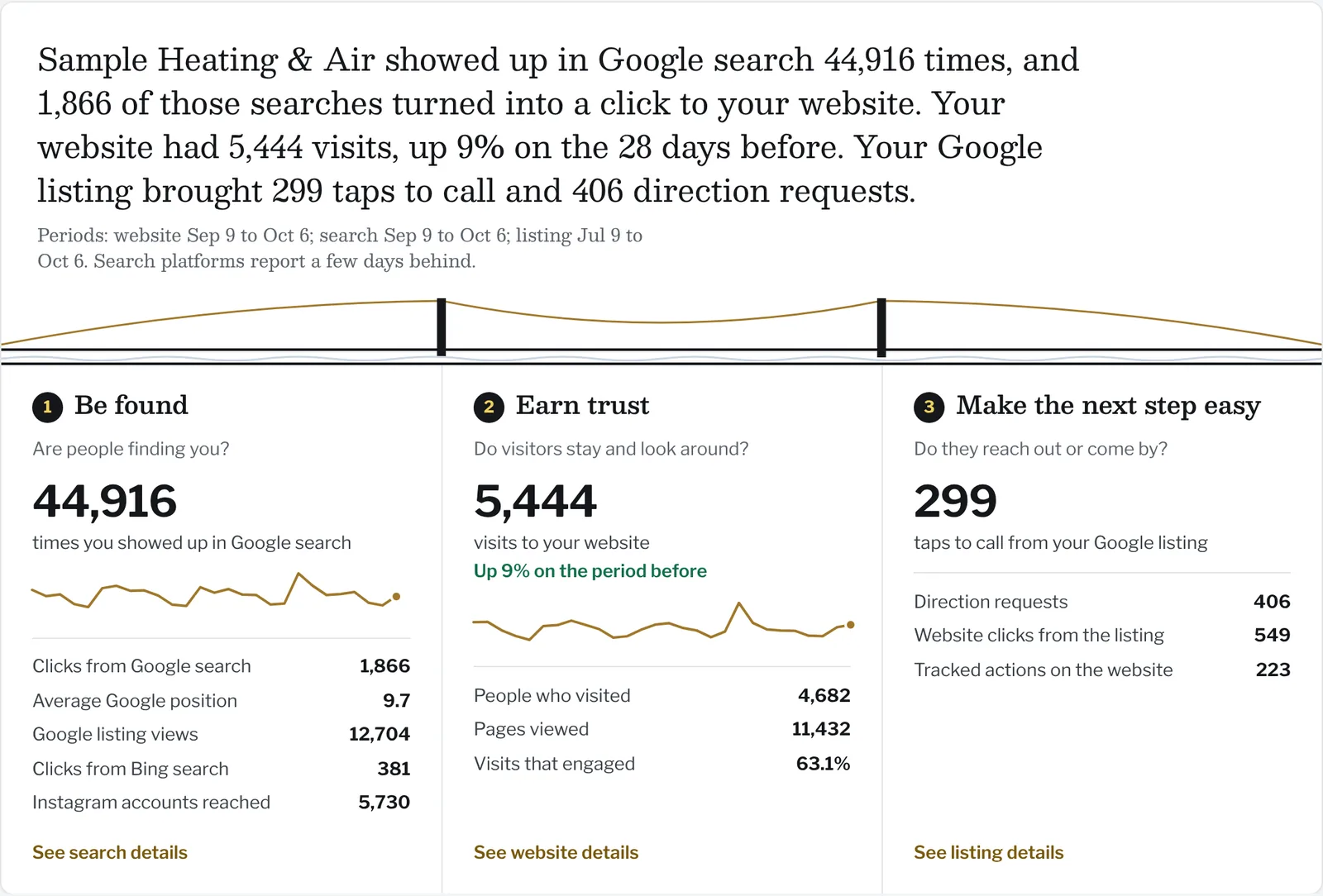The width and height of the screenshot is (1323, 896).
Task: Select the Clicks from Google search row
Action: point(221,666)
